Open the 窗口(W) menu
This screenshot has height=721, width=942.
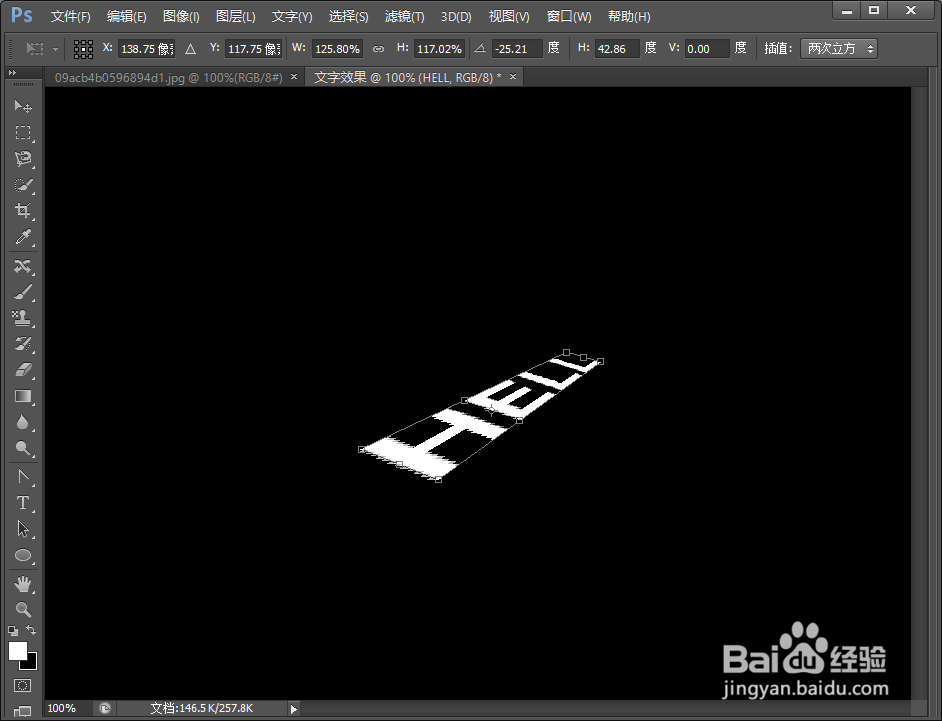(569, 17)
